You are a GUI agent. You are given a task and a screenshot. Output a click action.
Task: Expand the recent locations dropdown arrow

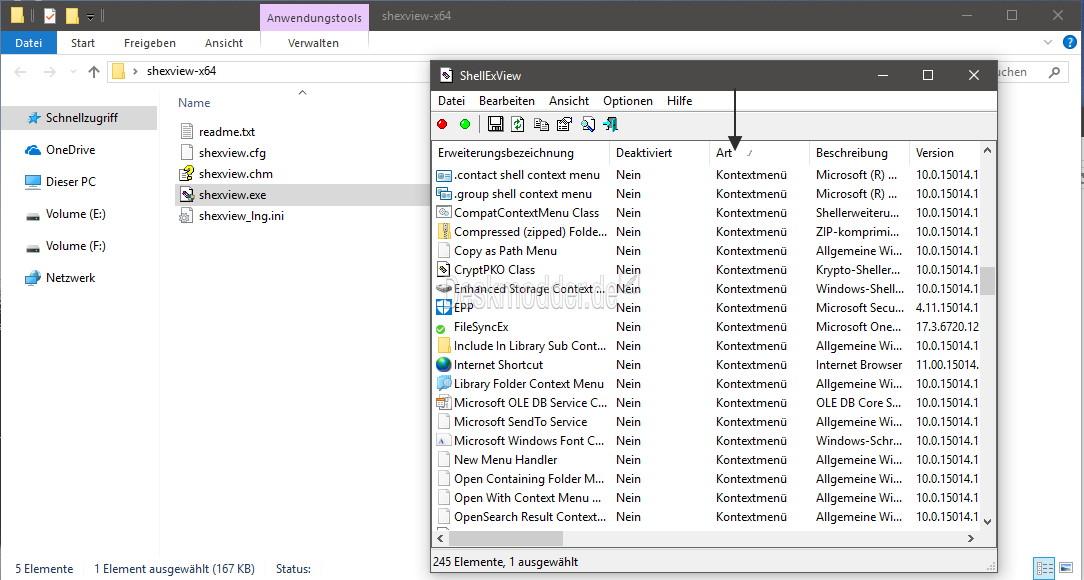73,72
